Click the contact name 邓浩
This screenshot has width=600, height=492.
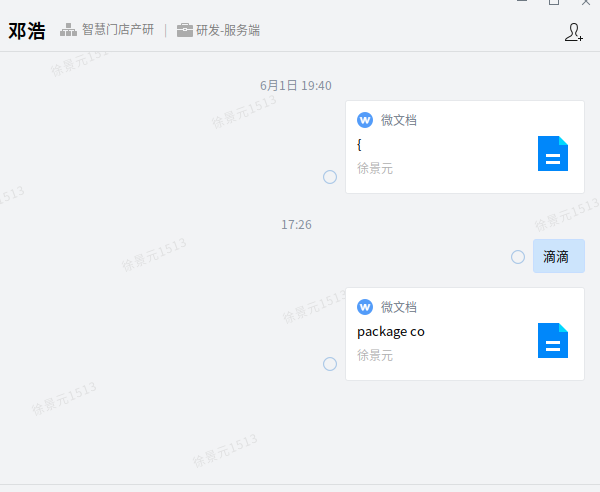27,31
